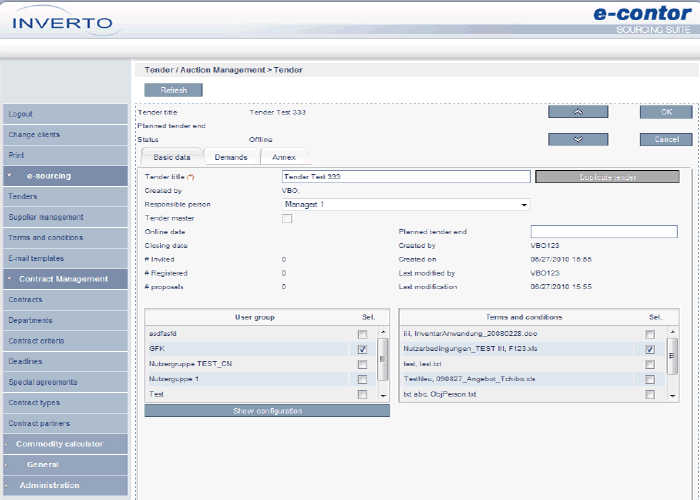Viewport: 700px width, 500px height.
Task: Switch to the Demands tab
Action: point(231,157)
